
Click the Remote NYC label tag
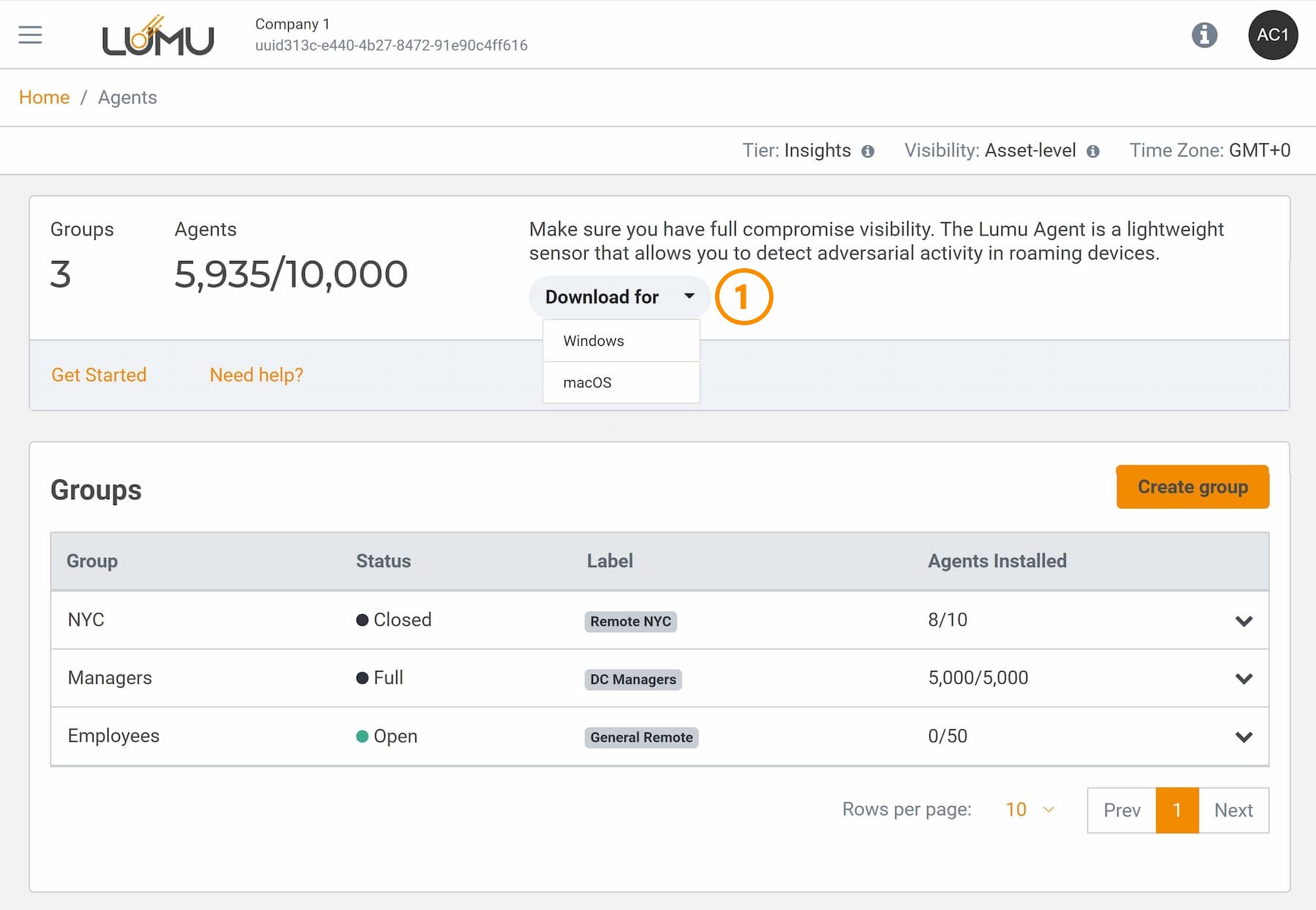[630, 621]
